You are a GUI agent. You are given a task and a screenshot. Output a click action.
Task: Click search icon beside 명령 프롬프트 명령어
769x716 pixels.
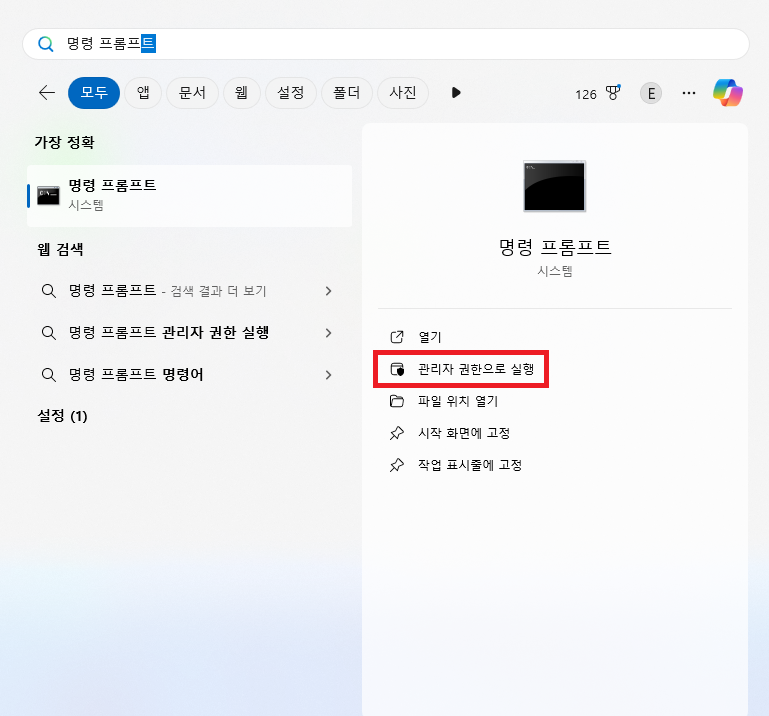[49, 375]
